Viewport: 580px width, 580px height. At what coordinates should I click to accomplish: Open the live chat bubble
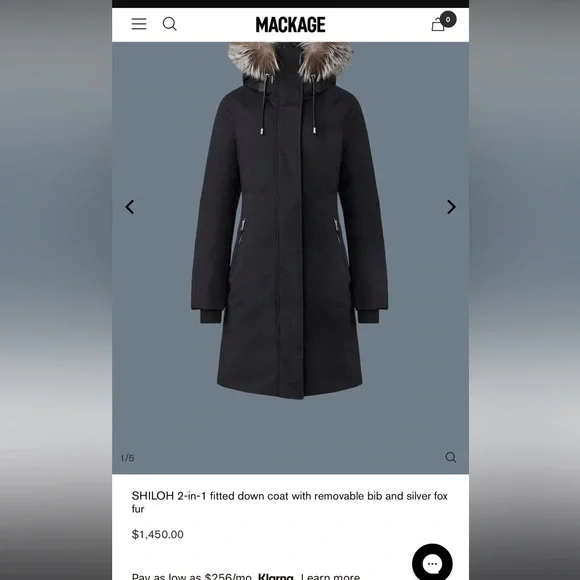[x=432, y=564]
